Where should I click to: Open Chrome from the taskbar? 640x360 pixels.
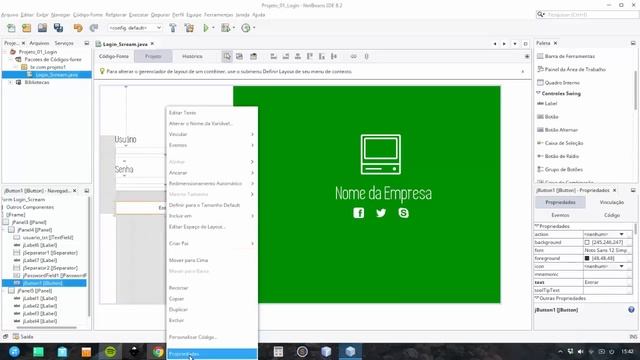[158, 351]
